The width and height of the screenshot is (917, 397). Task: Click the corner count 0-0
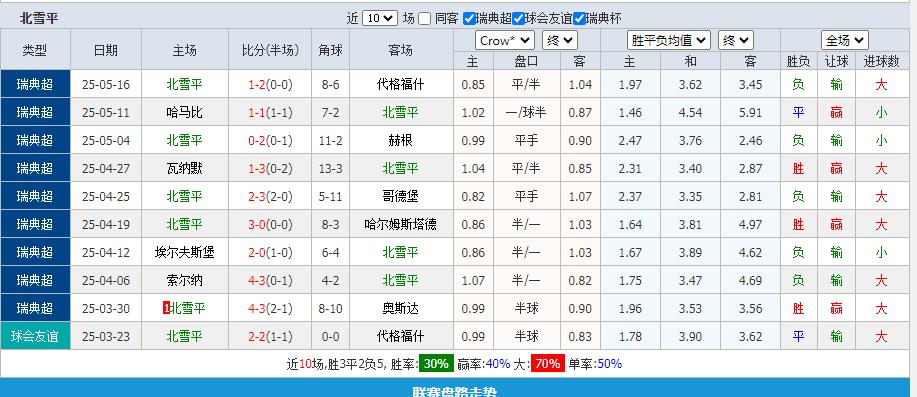pos(330,337)
